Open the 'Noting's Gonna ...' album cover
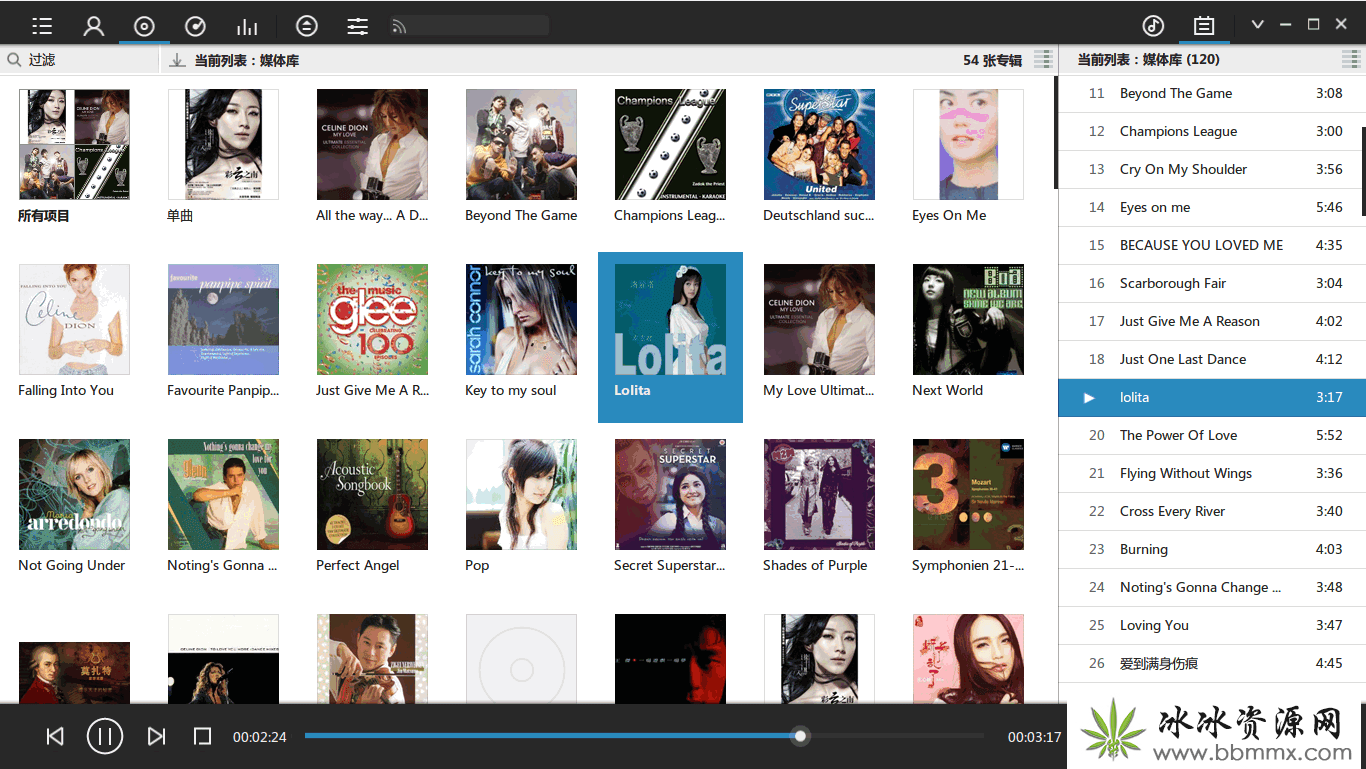The image size is (1366, 769). (x=223, y=495)
